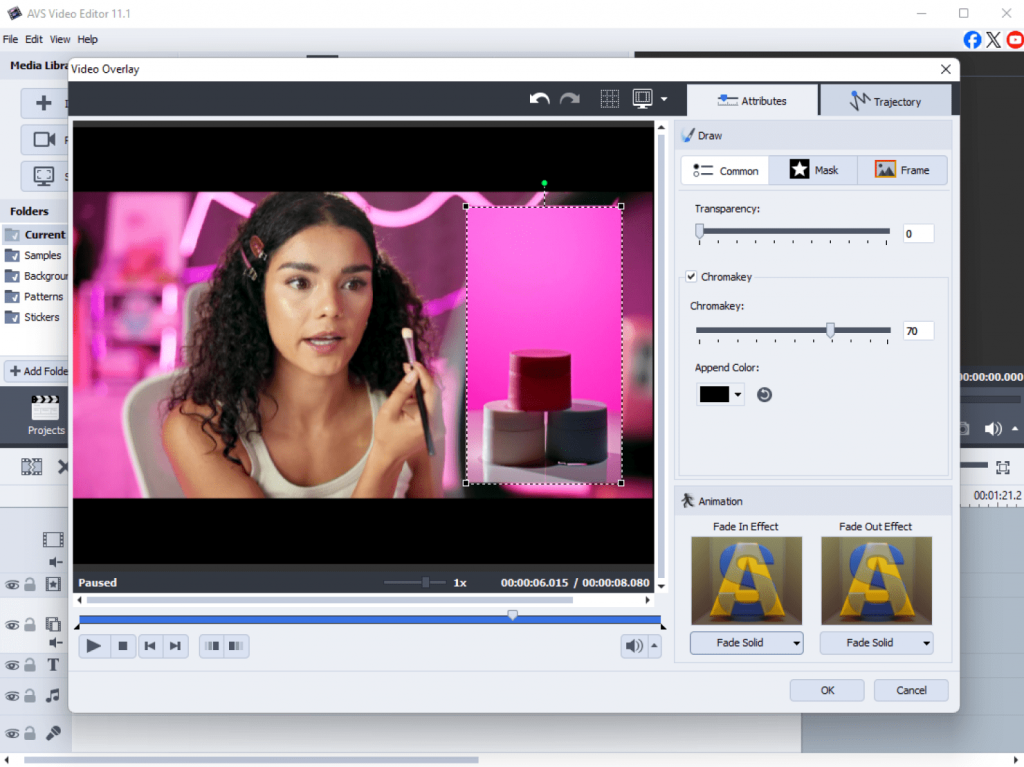The width and height of the screenshot is (1024, 767).
Task: Toggle the grid lines icon
Action: pos(609,99)
